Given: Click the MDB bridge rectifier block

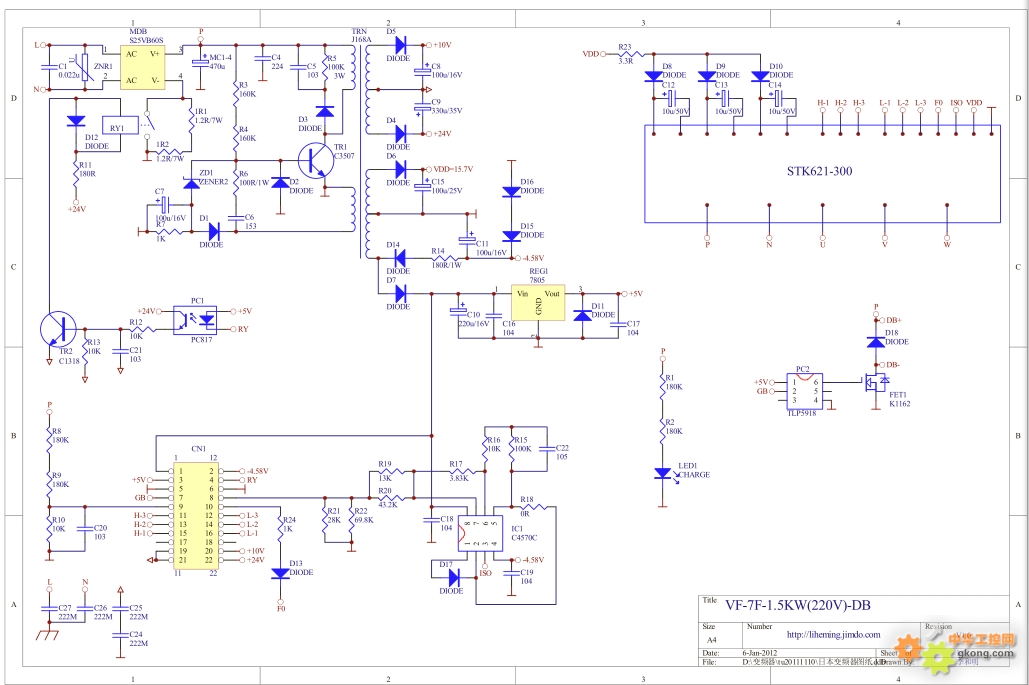Looking at the screenshot, I should pyautogui.click(x=142, y=67).
